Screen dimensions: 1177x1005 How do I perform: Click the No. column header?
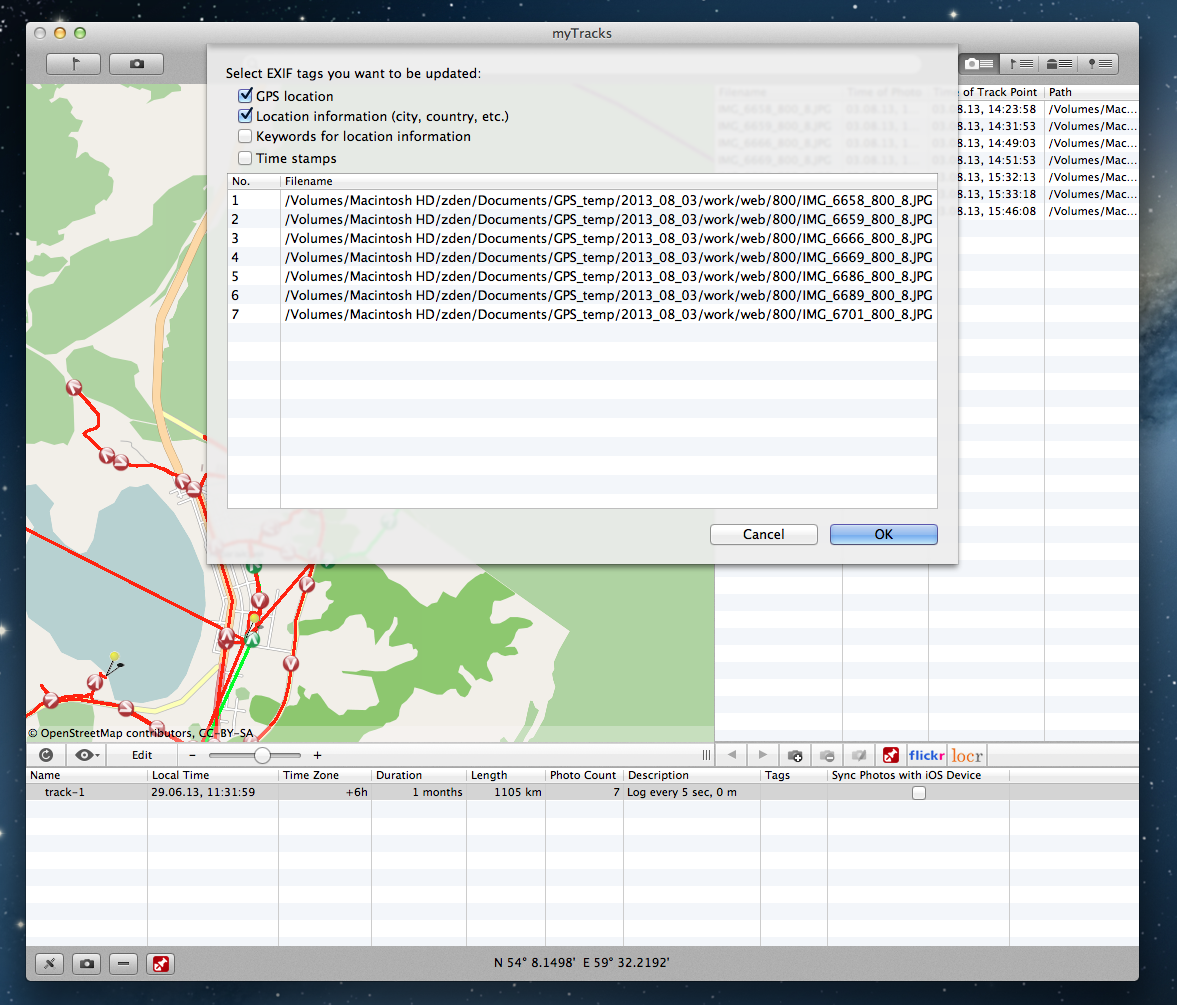[x=254, y=181]
